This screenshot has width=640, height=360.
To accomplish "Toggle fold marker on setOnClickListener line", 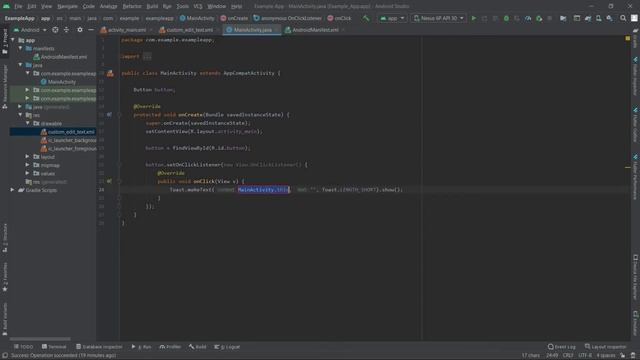I will (x=119, y=164).
